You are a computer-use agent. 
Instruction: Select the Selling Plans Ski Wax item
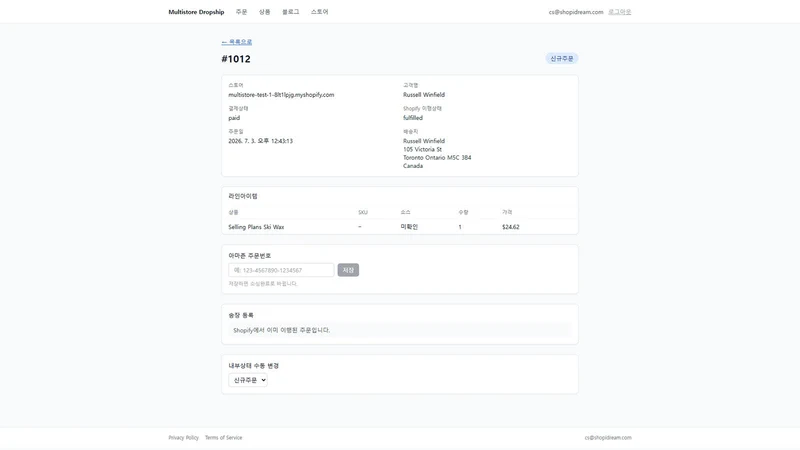(x=256, y=227)
